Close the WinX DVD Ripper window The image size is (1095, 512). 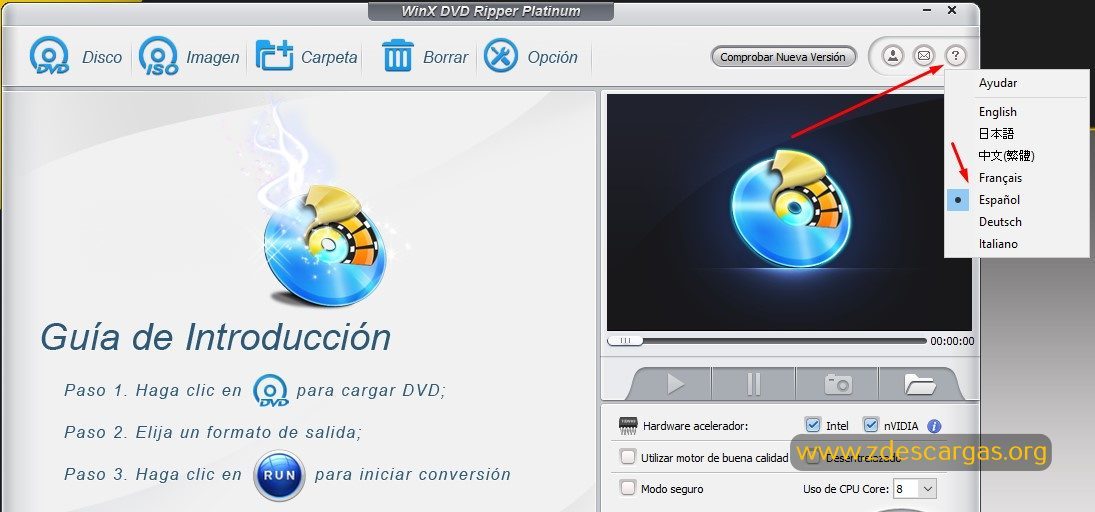point(952,10)
